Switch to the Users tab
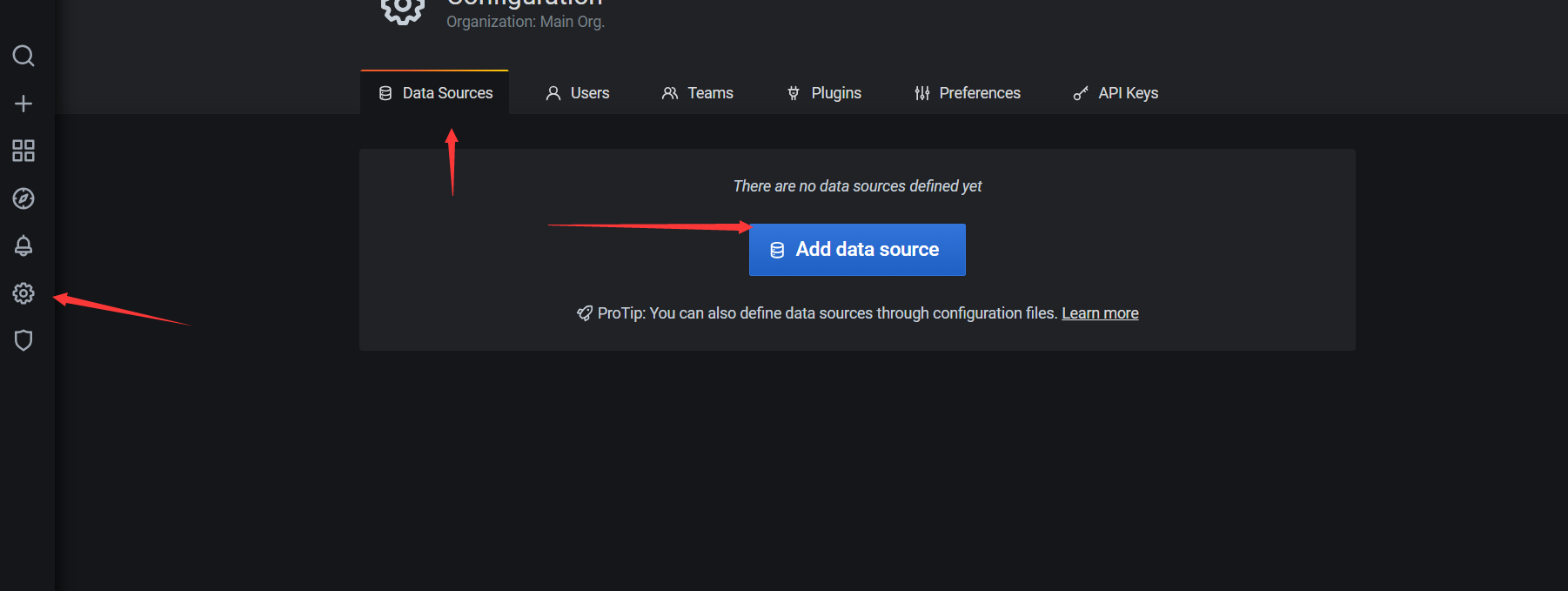1568x591 pixels. [x=578, y=93]
